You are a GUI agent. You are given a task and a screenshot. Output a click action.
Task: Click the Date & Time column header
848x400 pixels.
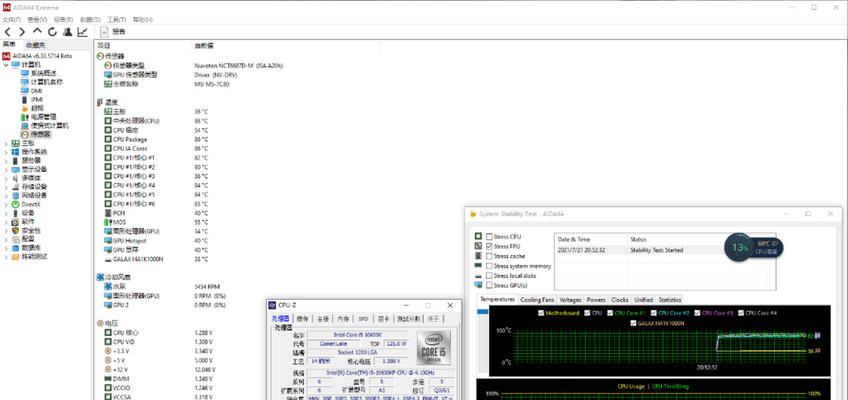(574, 239)
